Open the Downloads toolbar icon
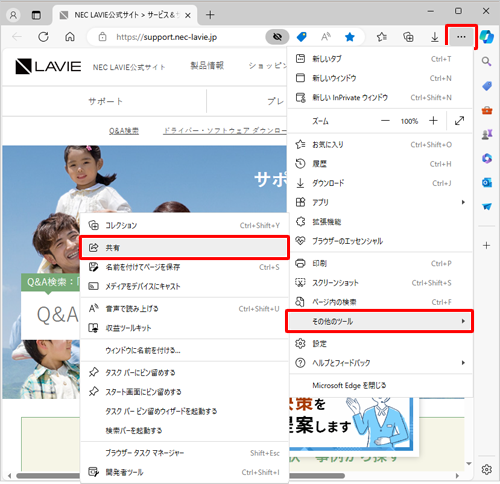The image size is (500, 484). 435,37
